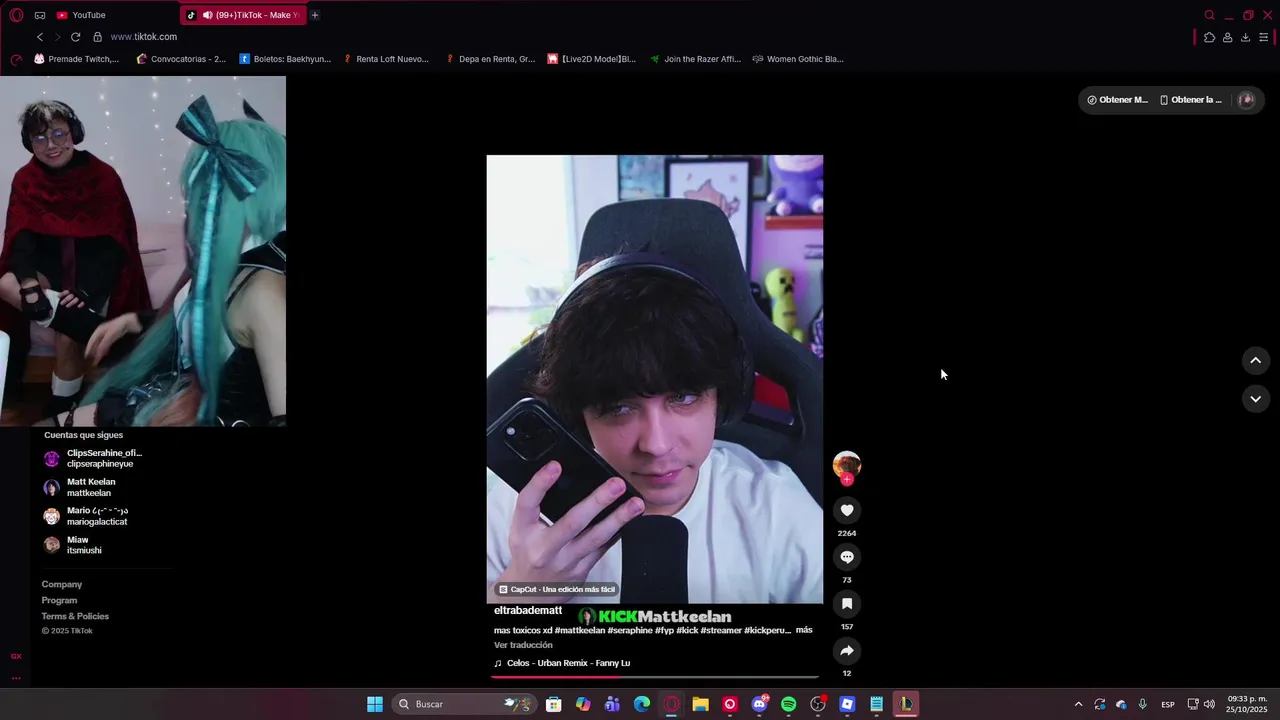The image size is (1280, 720).
Task: Go back to the previous page
Action: 40,37
